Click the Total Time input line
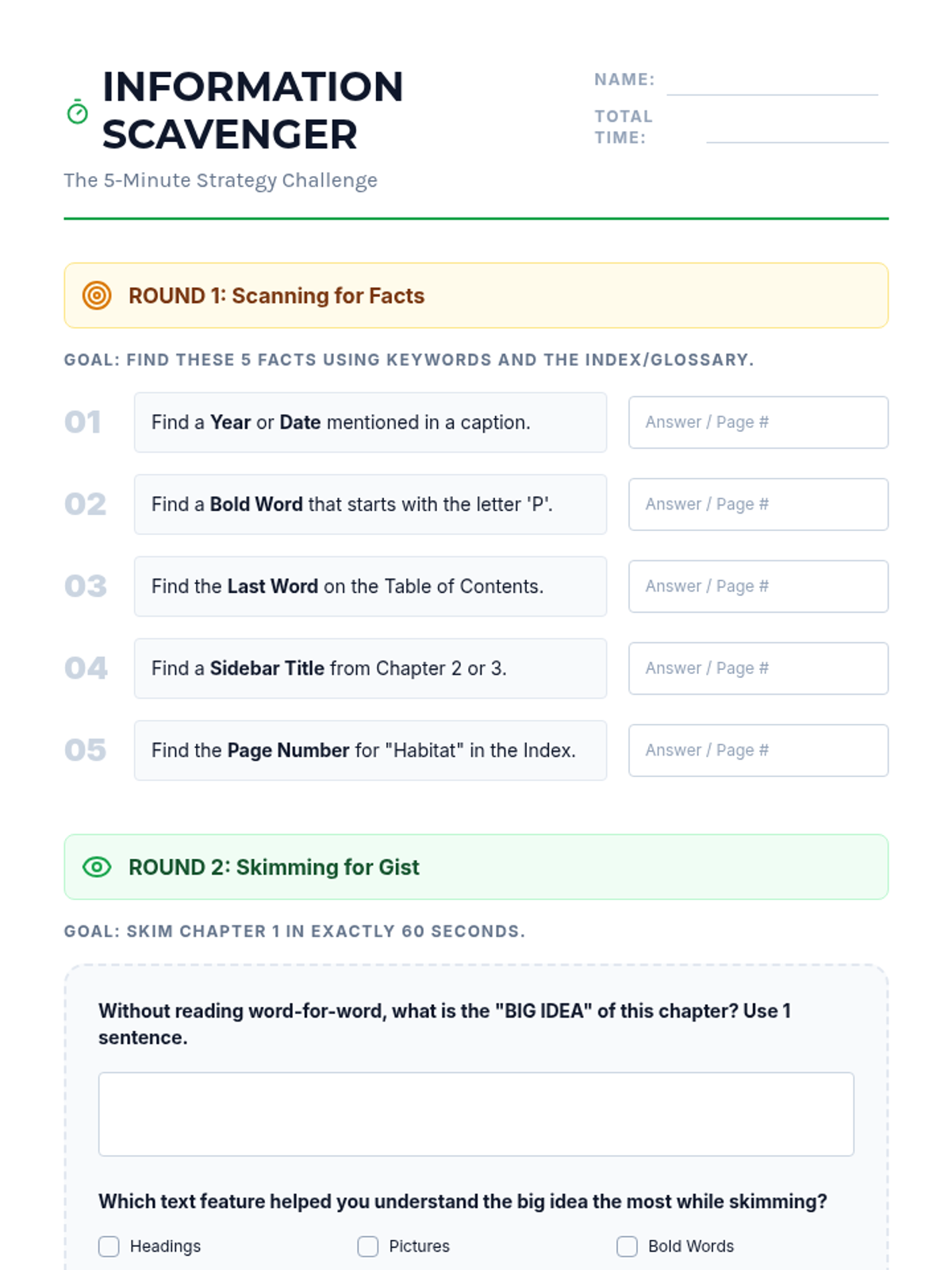Image resolution: width=952 pixels, height=1270 pixels. pyautogui.click(x=797, y=131)
